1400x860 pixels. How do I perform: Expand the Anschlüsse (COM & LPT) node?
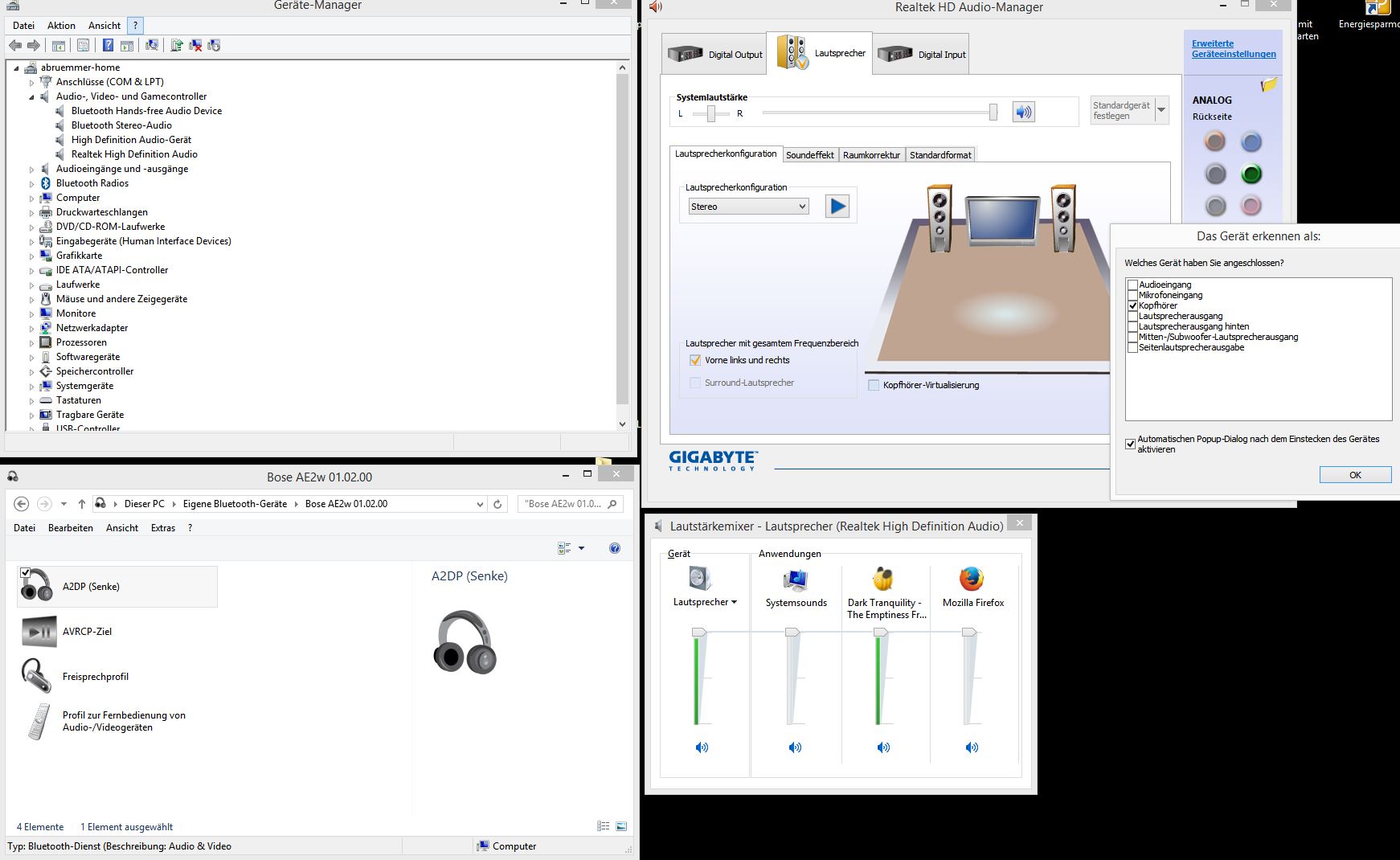tap(32, 82)
